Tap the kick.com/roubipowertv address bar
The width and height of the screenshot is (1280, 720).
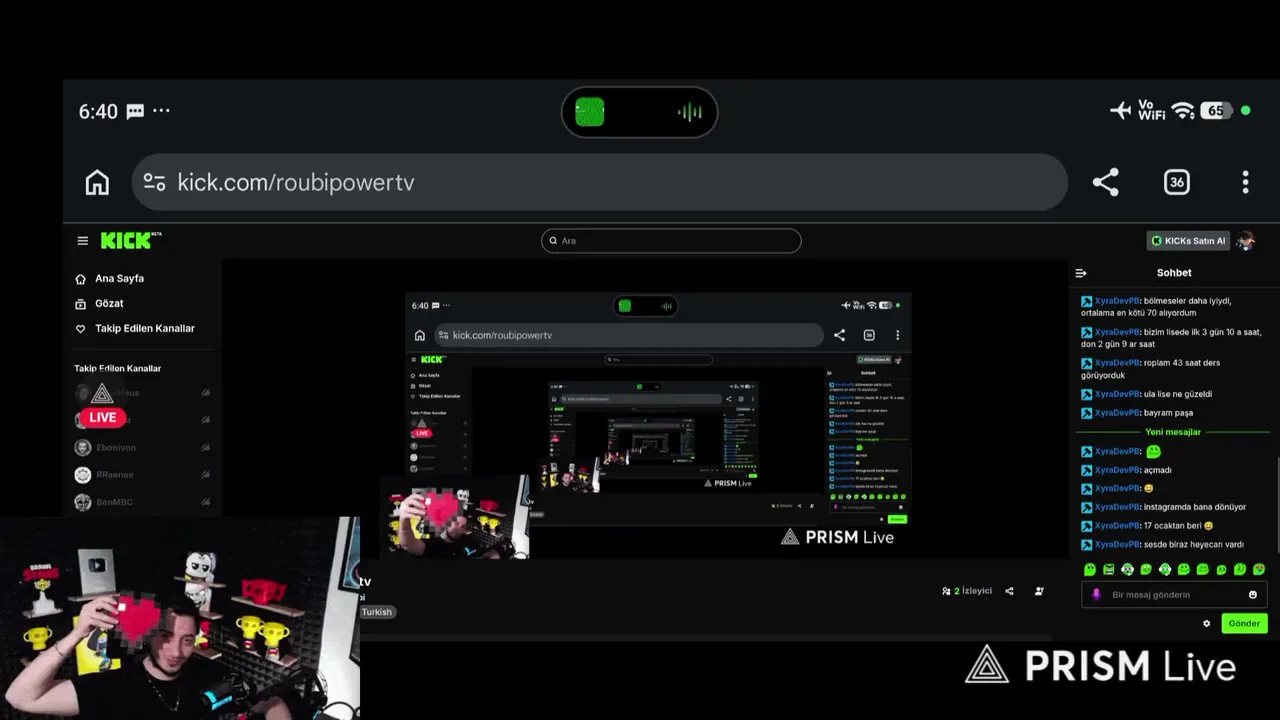pos(600,182)
